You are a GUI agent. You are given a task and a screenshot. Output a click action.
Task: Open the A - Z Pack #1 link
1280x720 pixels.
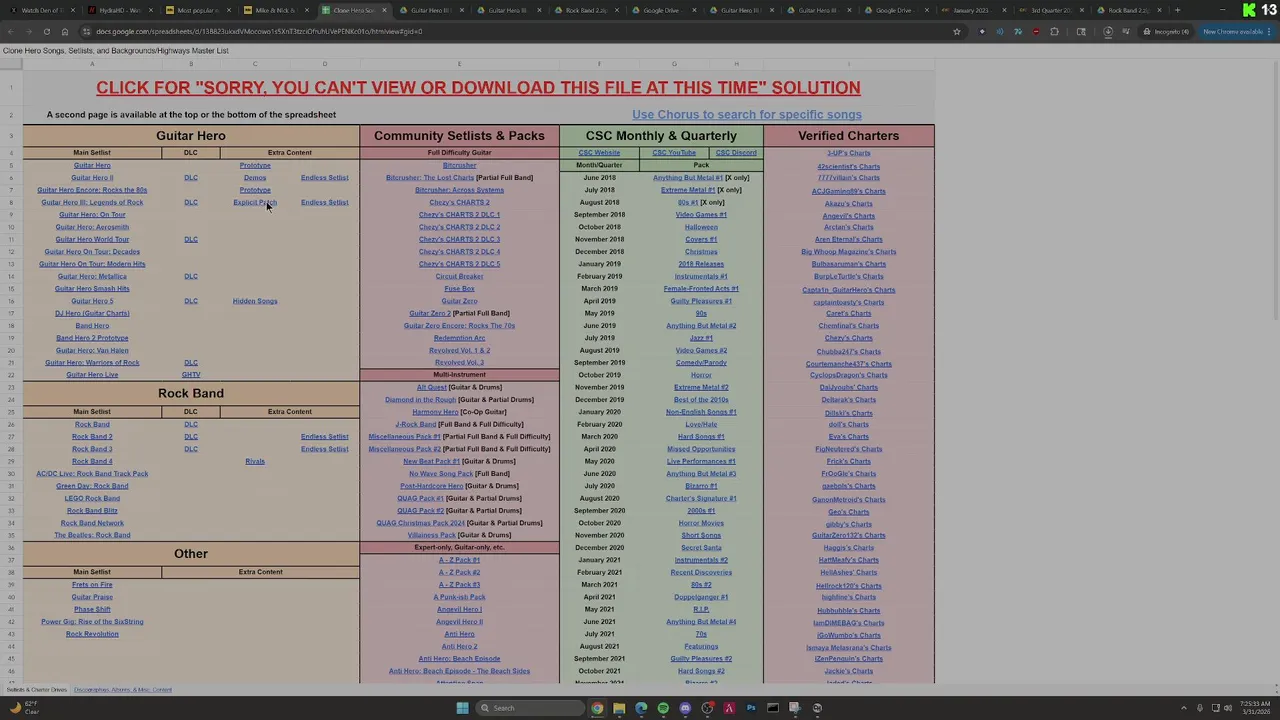(x=460, y=560)
